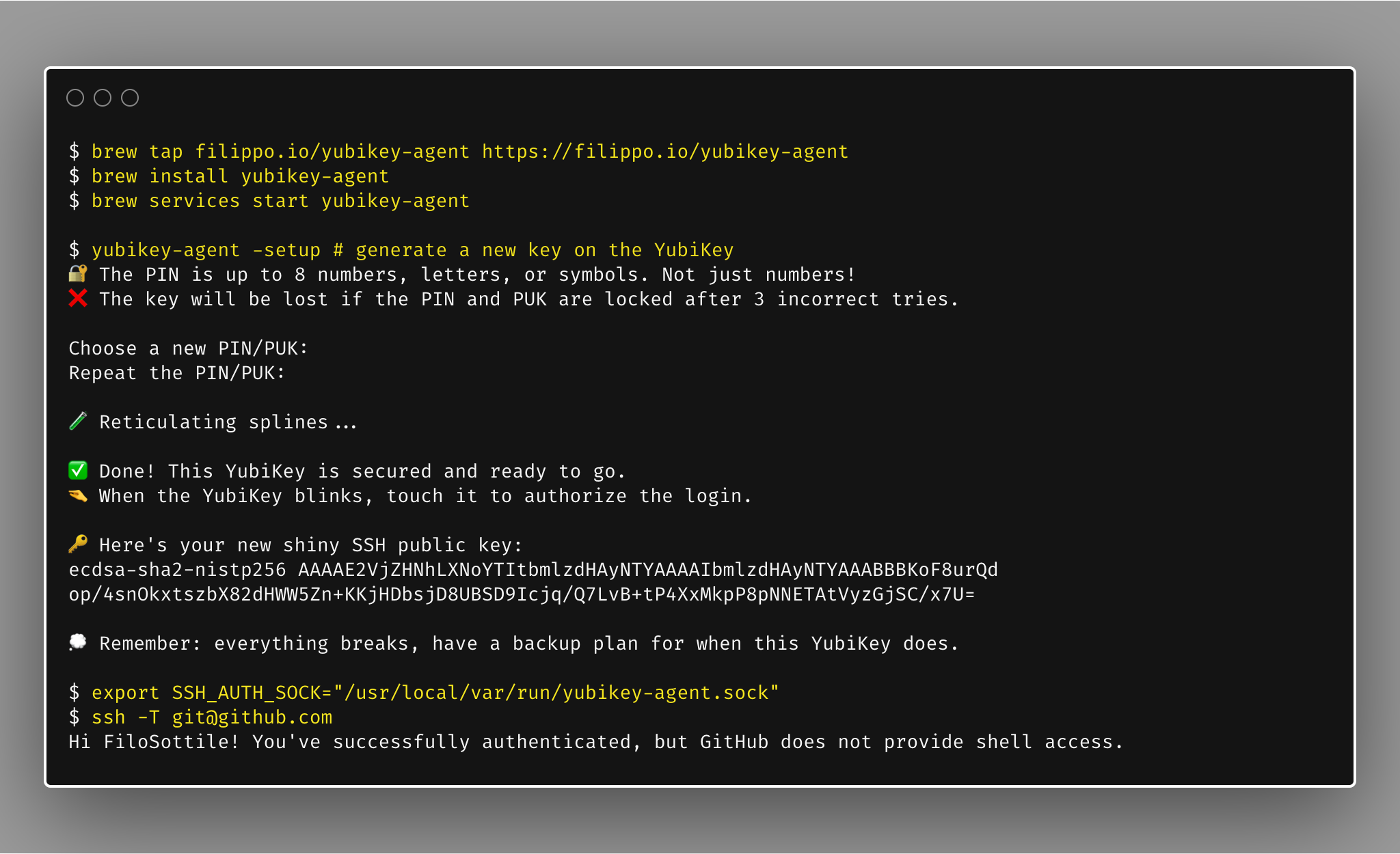Click the test tube emoji near Reticulating splines
This screenshot has width=1400, height=854.
pyautogui.click(x=78, y=422)
